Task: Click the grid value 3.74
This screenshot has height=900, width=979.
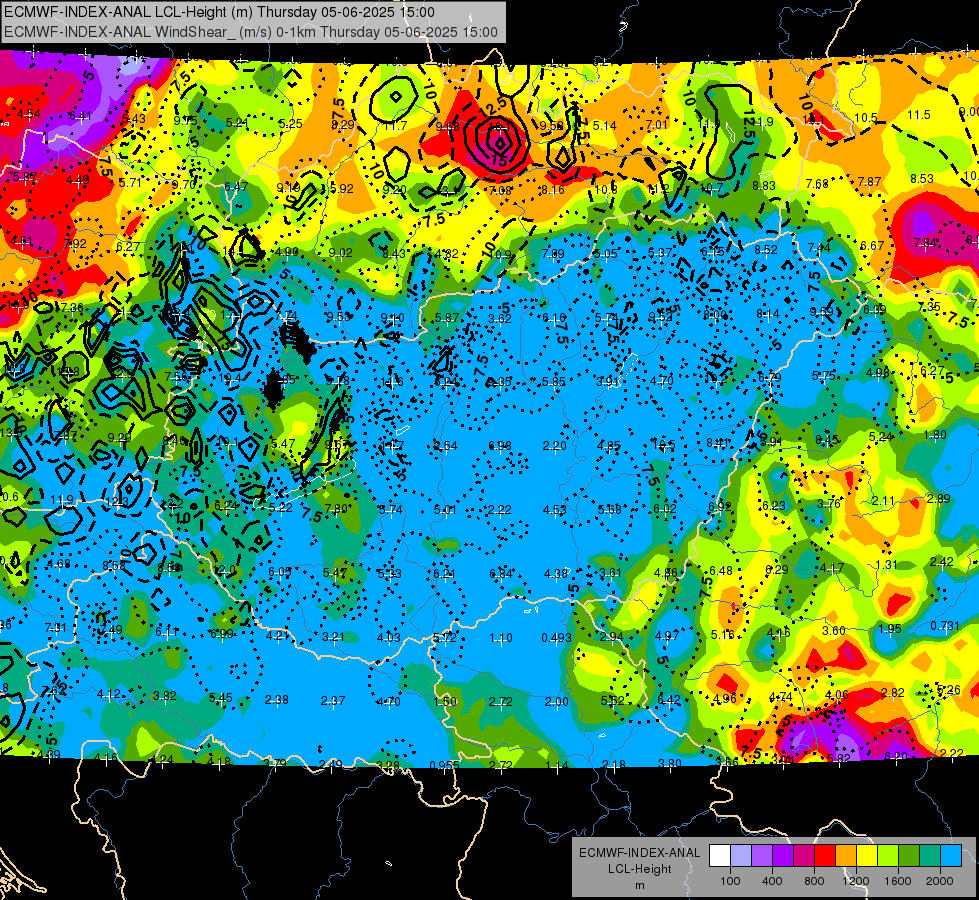Action: (391, 509)
